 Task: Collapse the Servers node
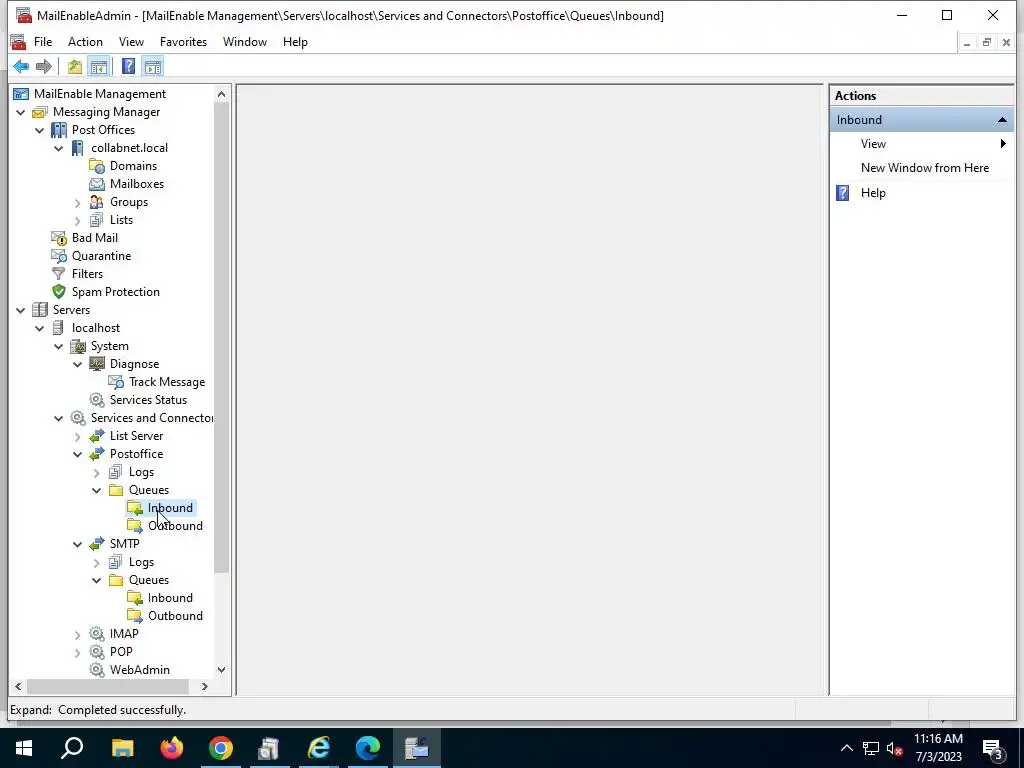tap(21, 310)
